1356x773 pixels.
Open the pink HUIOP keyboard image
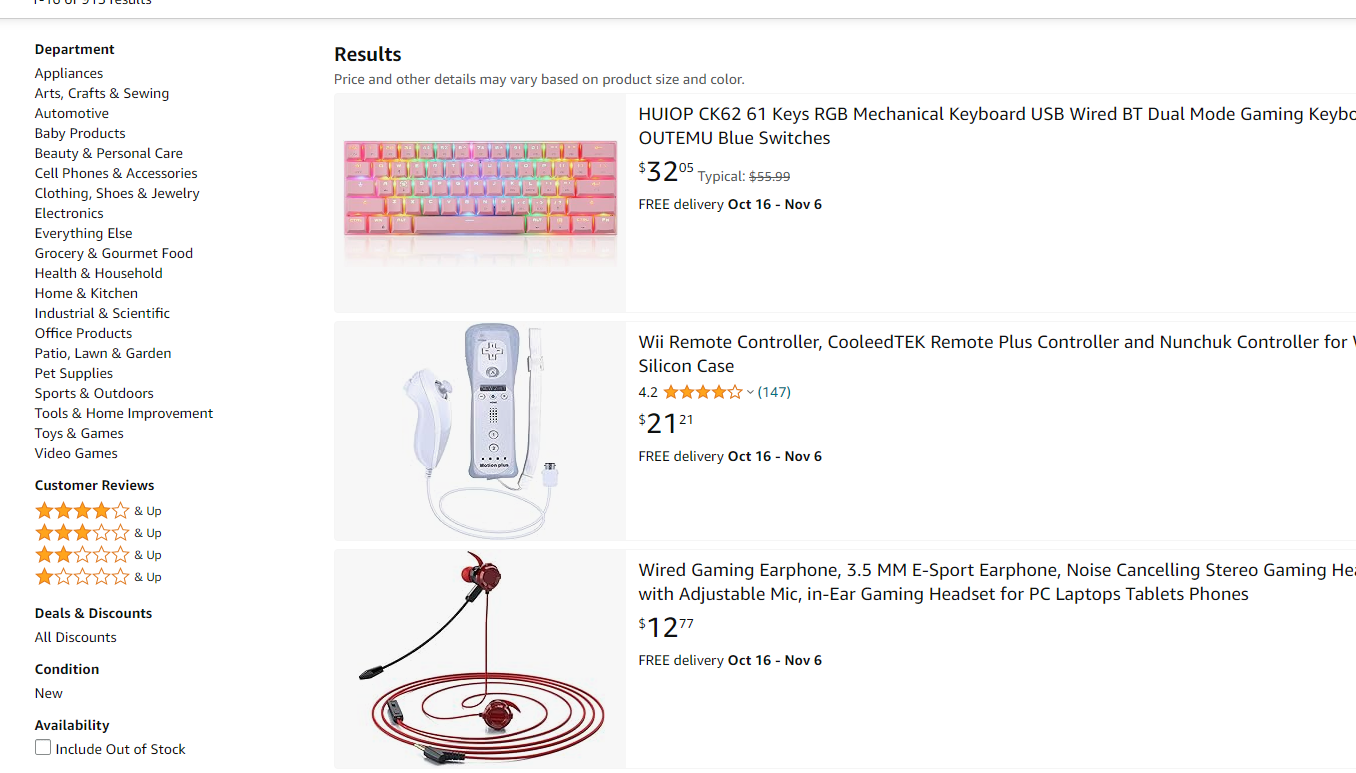(x=480, y=203)
